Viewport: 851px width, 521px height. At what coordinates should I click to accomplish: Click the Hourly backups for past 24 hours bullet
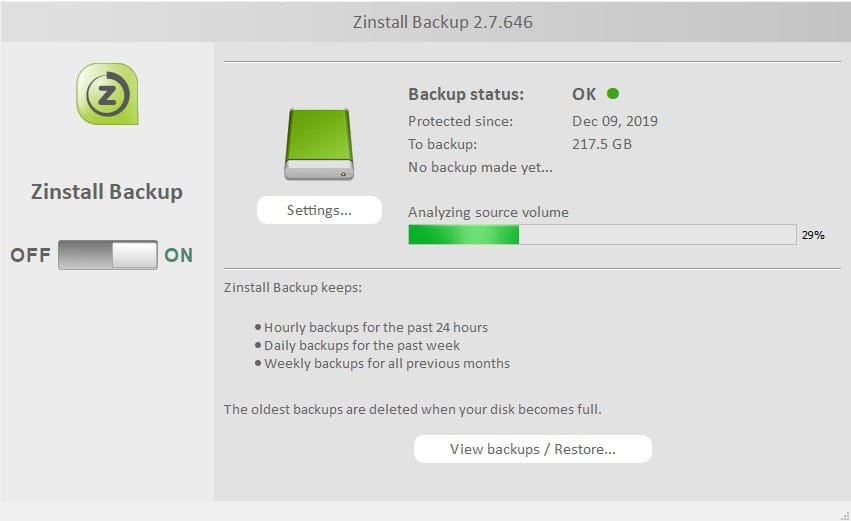coord(371,327)
